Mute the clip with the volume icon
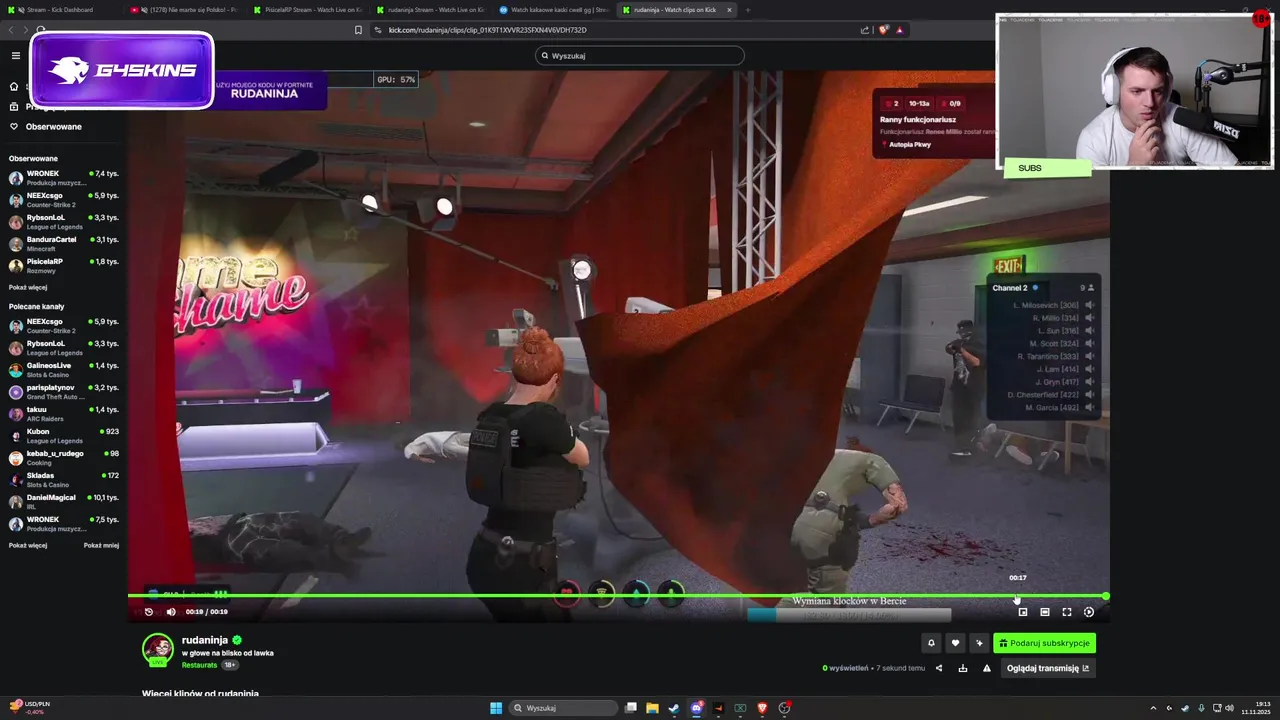The image size is (1280, 720). tap(171, 612)
